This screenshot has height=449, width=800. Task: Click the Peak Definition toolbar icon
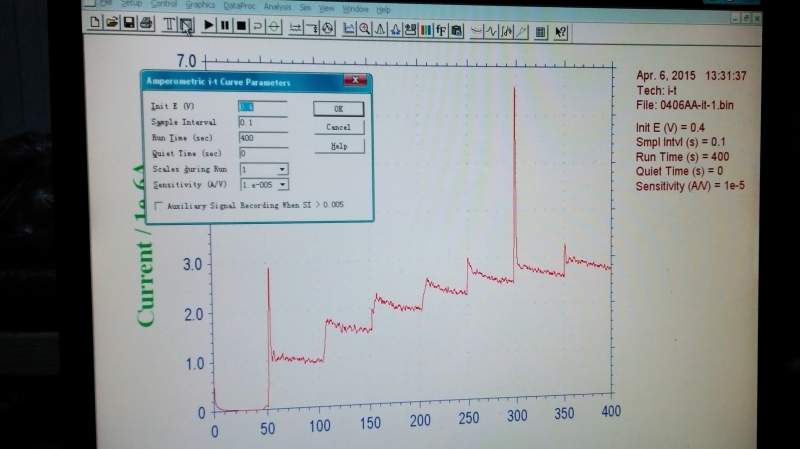[x=395, y=30]
